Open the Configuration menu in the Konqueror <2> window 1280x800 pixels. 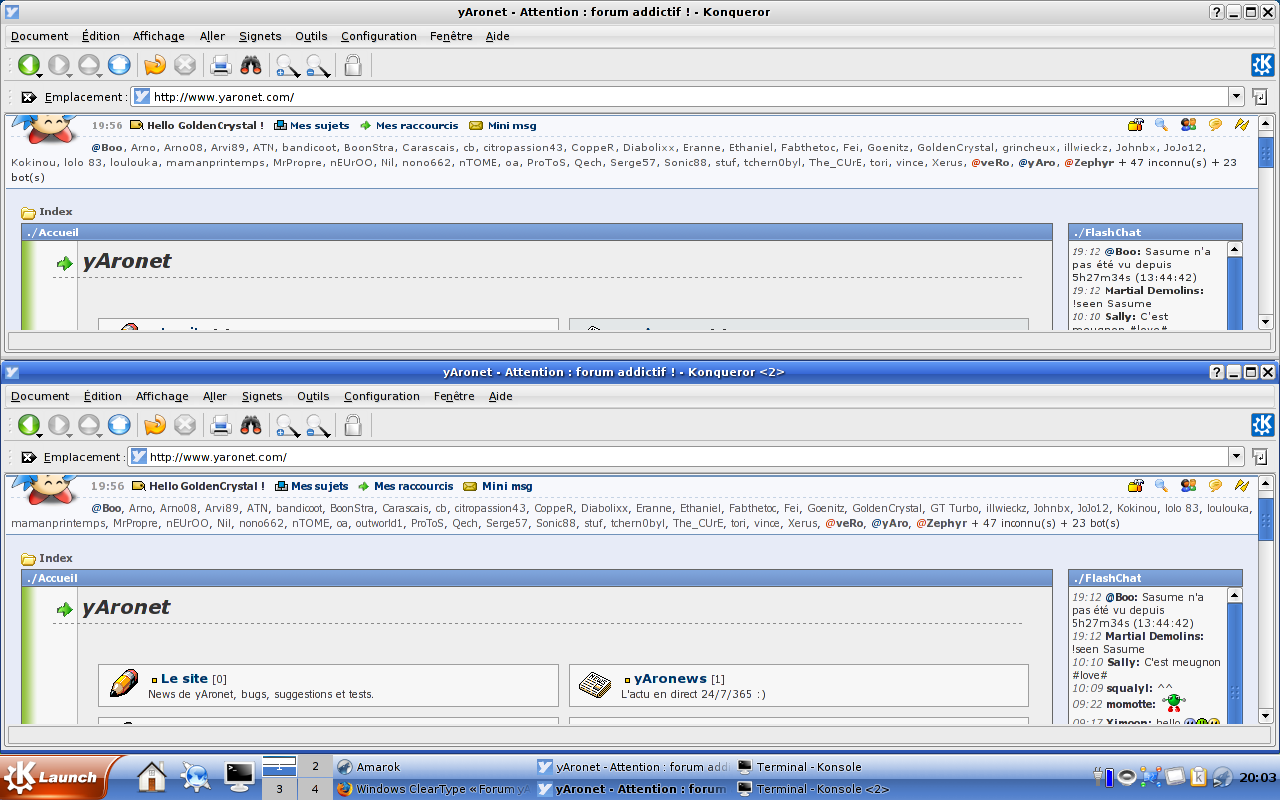click(382, 396)
